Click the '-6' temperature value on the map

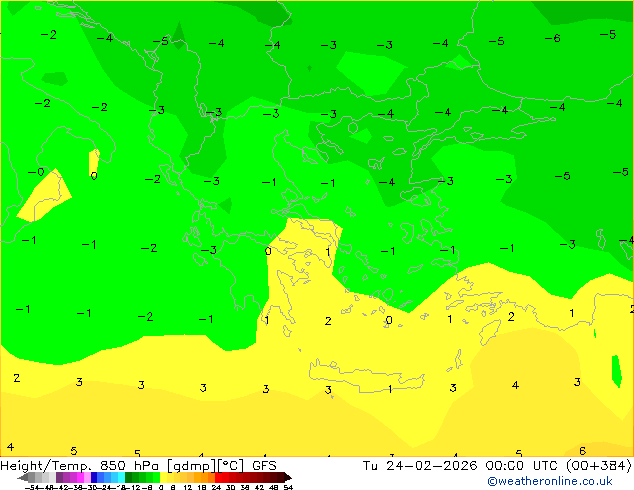[552, 38]
